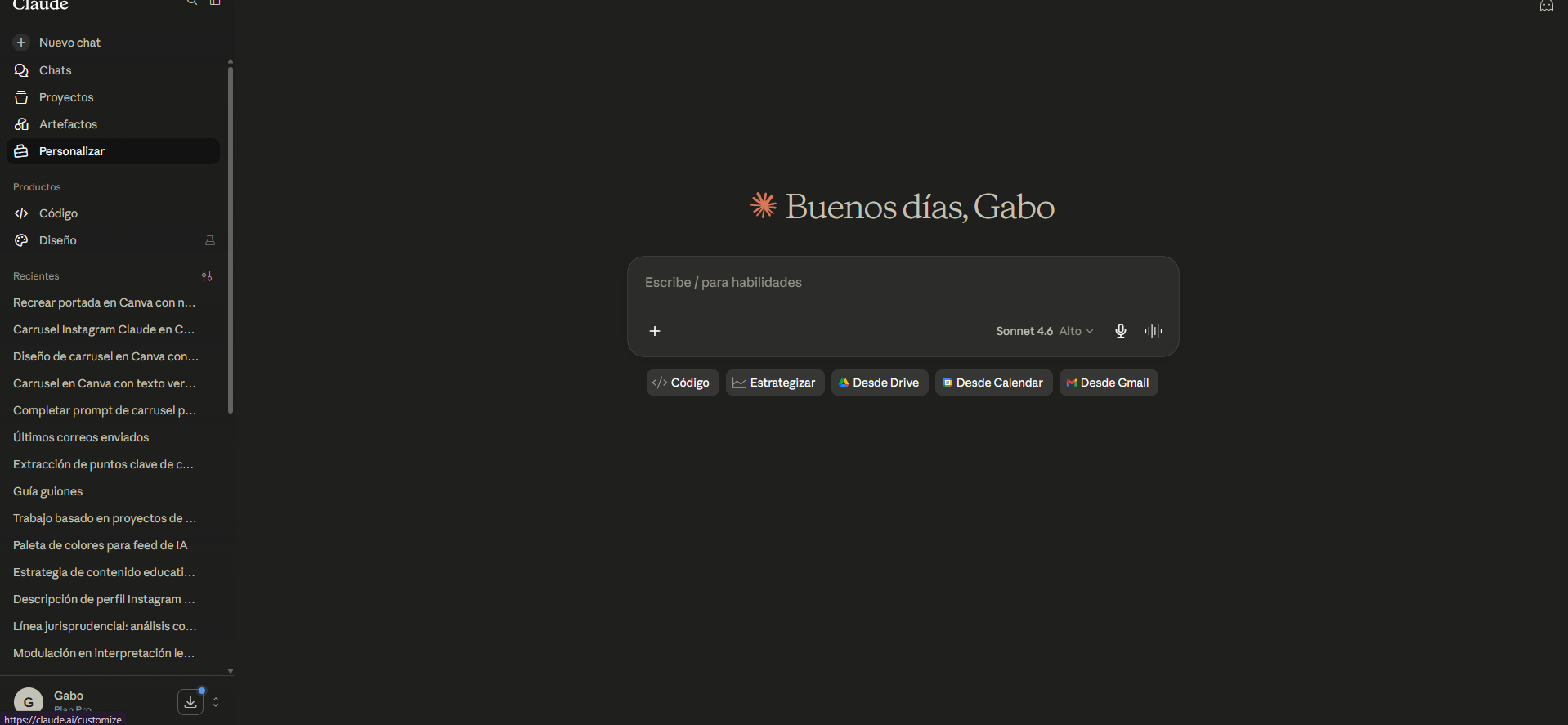Click the Código suggestion chip
This screenshot has height=725, width=1568.
[683, 383]
